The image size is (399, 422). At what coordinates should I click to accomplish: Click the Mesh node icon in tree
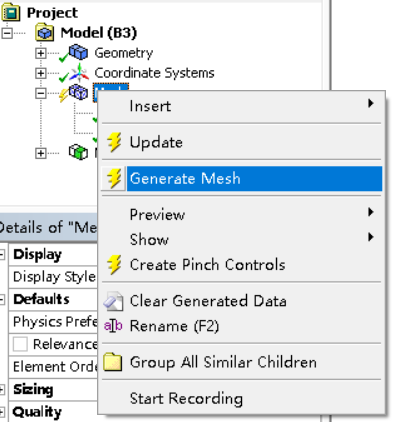(x=78, y=92)
